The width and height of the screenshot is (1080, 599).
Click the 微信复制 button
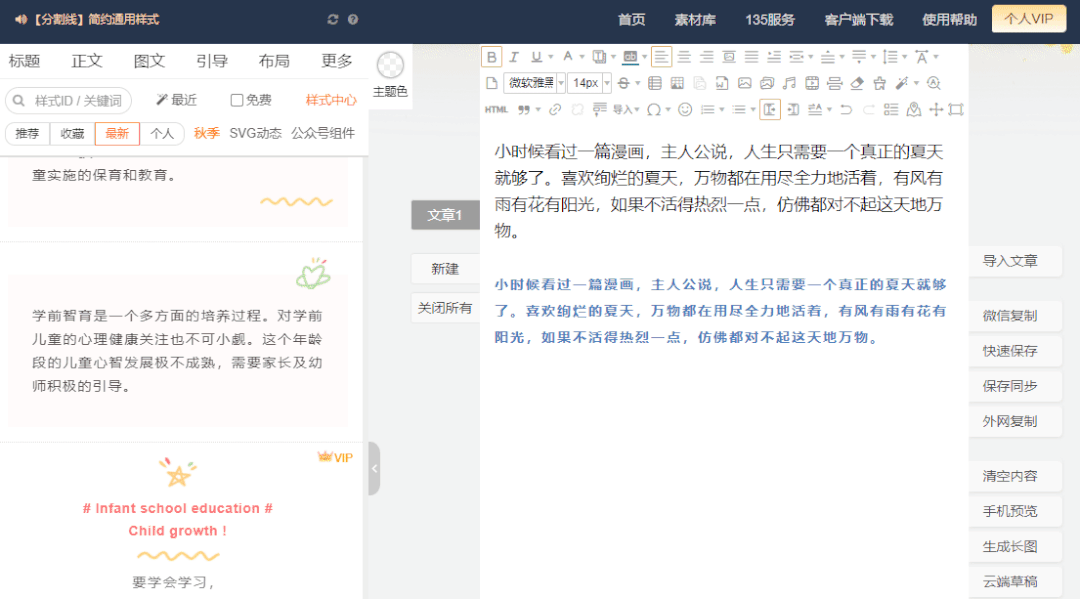[1009, 316]
